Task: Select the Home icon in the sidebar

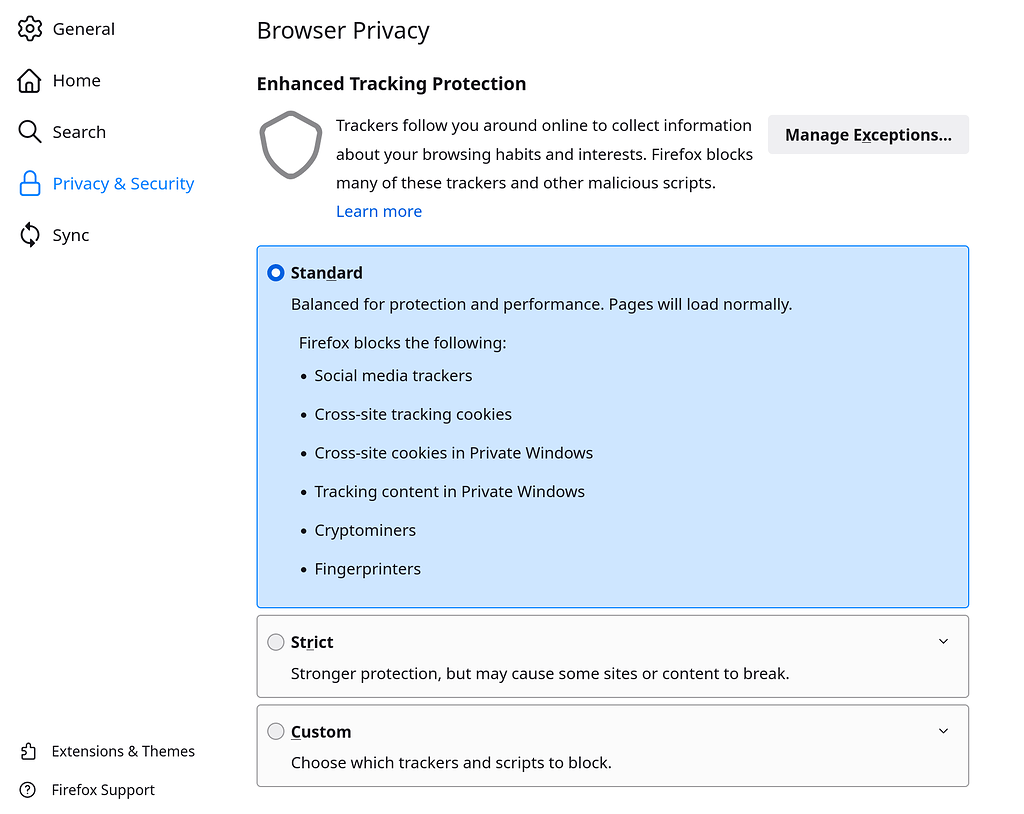Action: (x=30, y=80)
